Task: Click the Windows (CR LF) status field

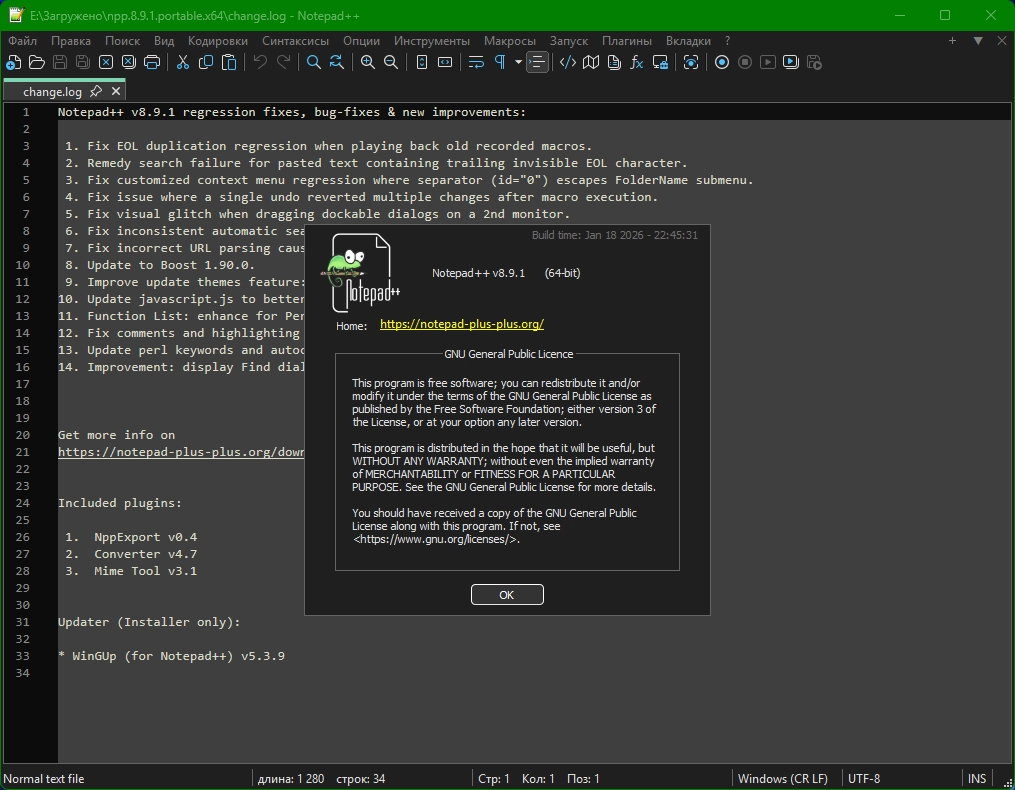Action: (783, 778)
